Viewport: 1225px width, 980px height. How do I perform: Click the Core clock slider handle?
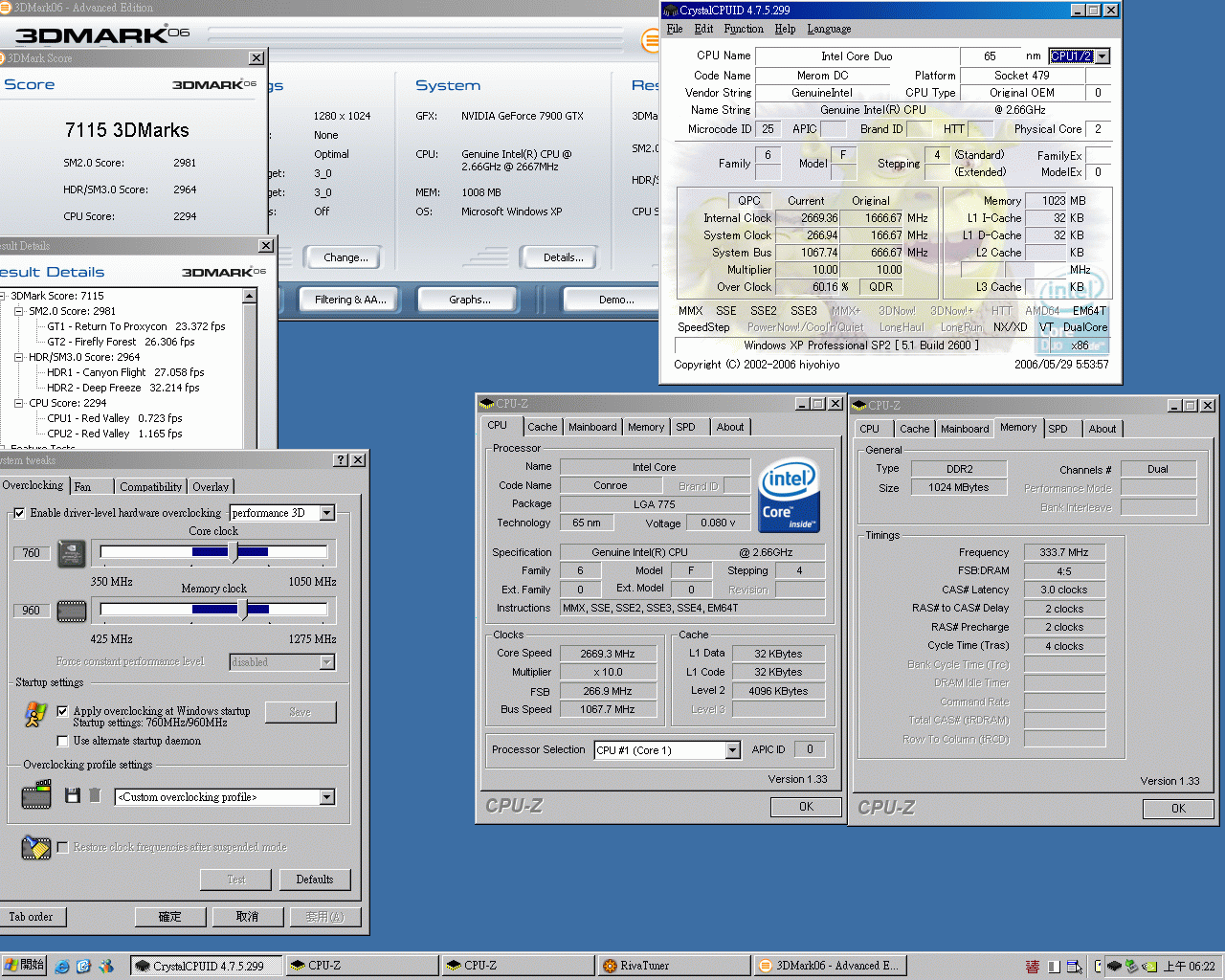233,551
